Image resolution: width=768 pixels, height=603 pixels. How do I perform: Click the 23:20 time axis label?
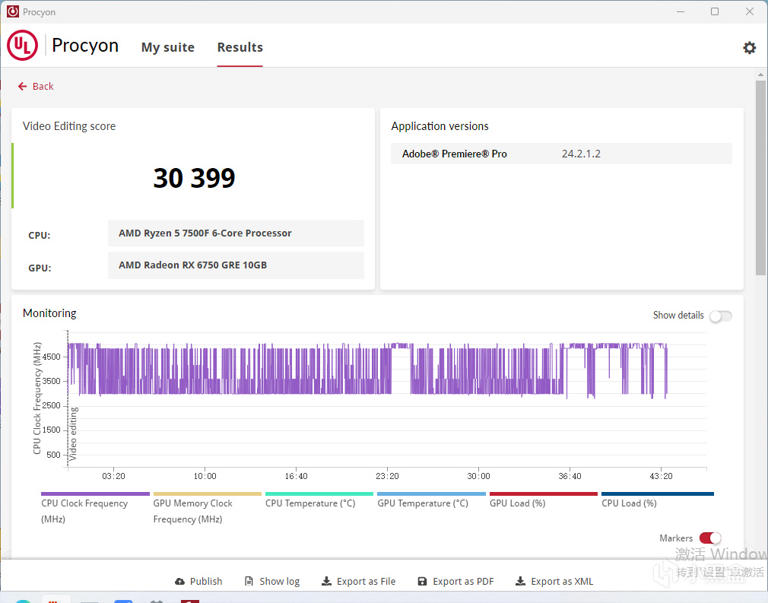(387, 476)
